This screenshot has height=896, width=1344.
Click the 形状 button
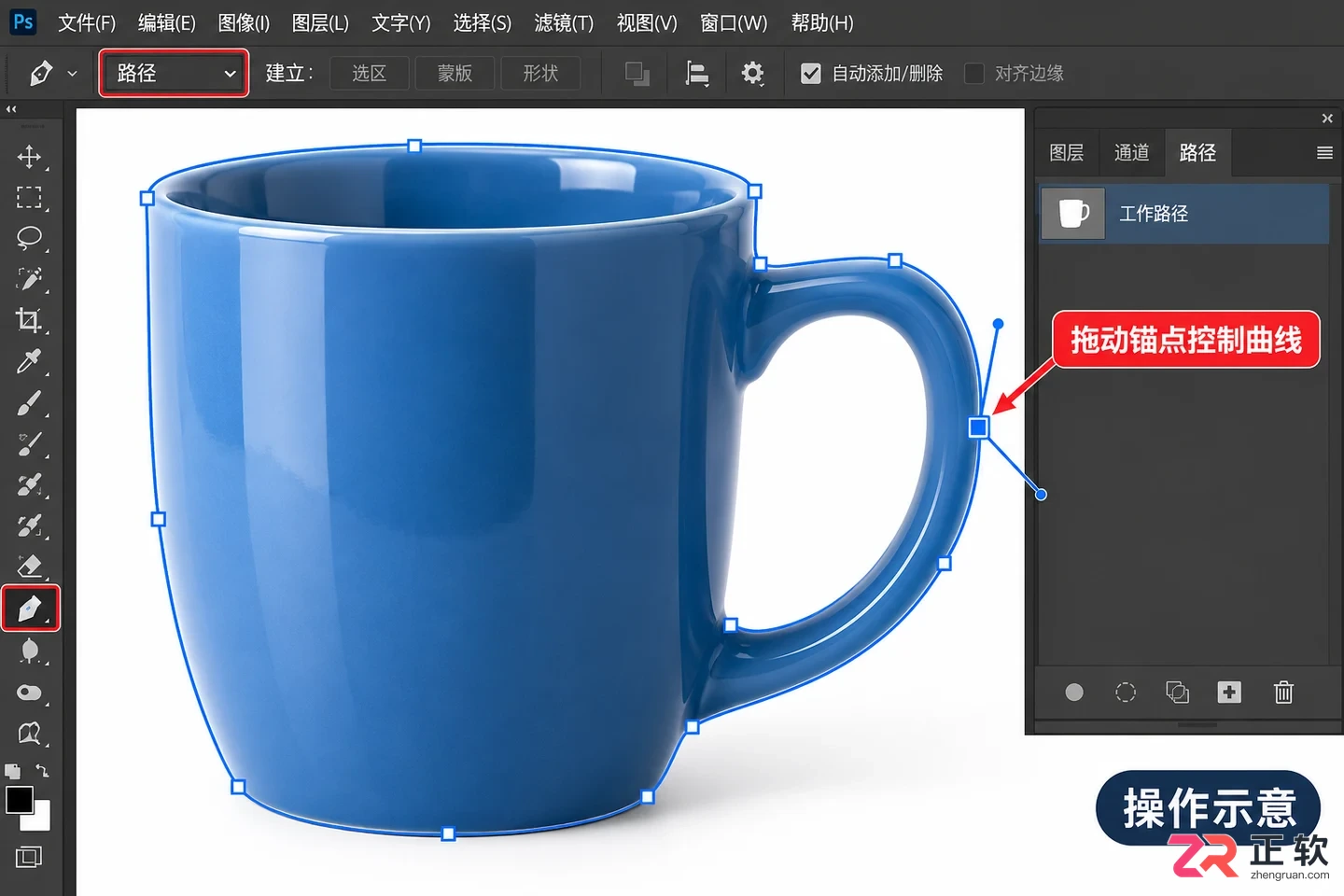[x=540, y=73]
